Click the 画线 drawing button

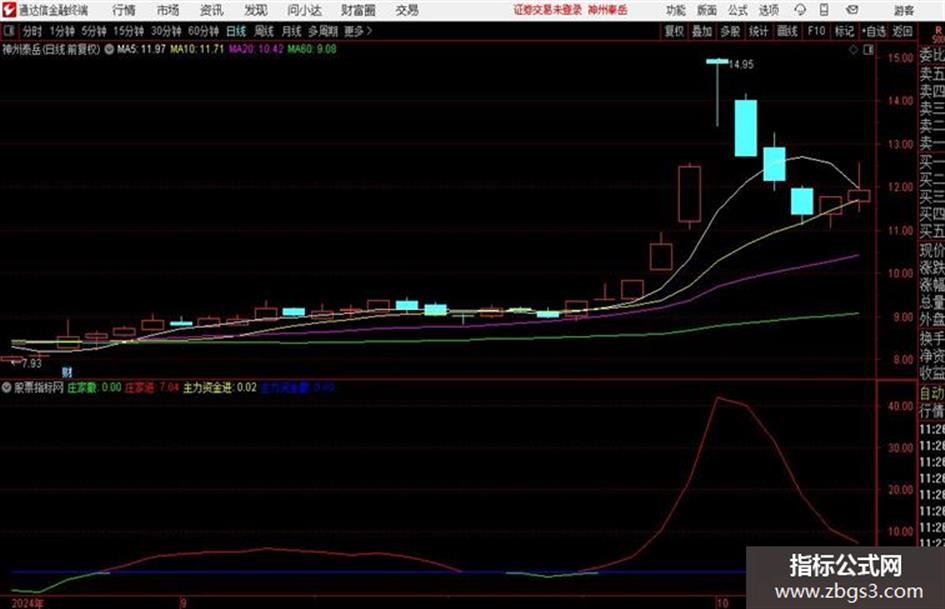pos(787,31)
